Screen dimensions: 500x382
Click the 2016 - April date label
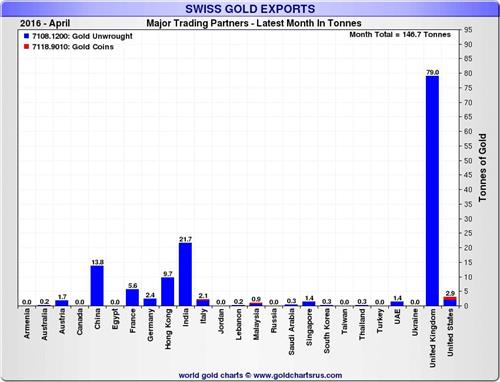(45, 23)
